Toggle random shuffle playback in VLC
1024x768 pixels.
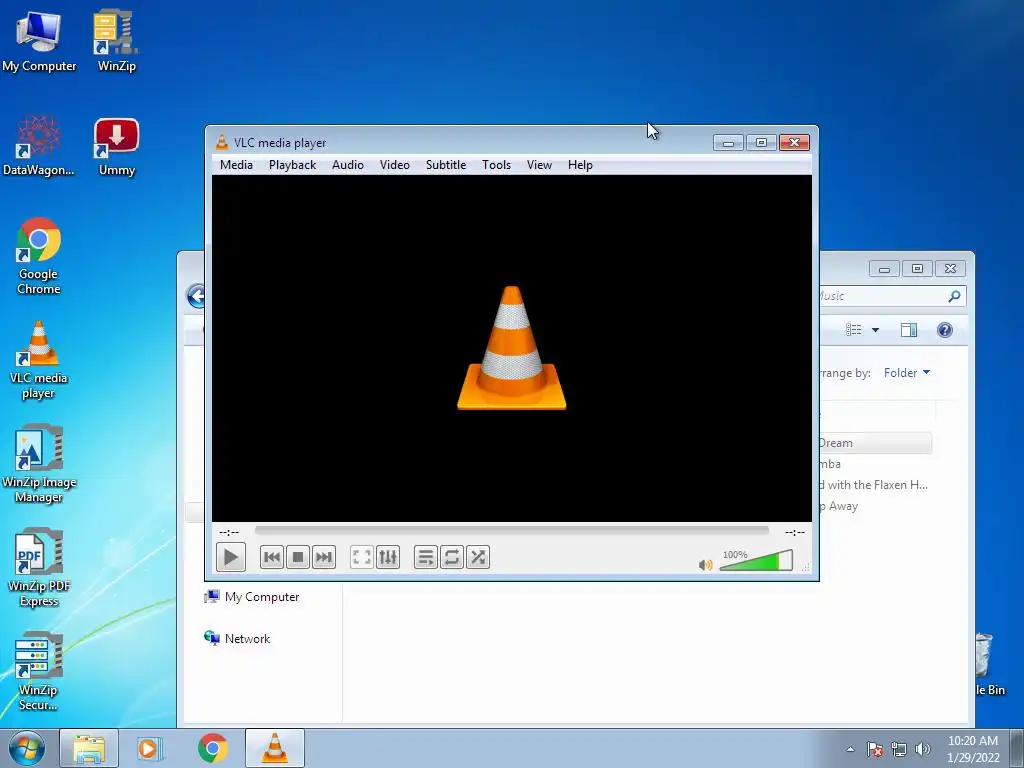coord(478,557)
